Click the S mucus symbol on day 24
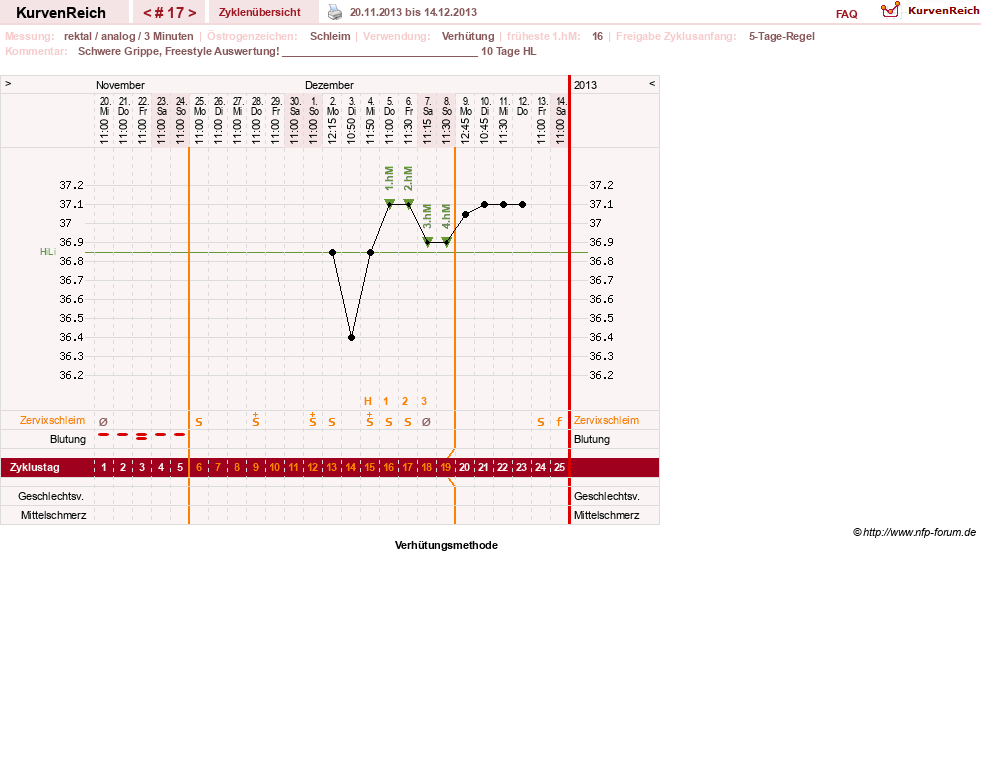The height and width of the screenshot is (764, 981). [x=541, y=422]
